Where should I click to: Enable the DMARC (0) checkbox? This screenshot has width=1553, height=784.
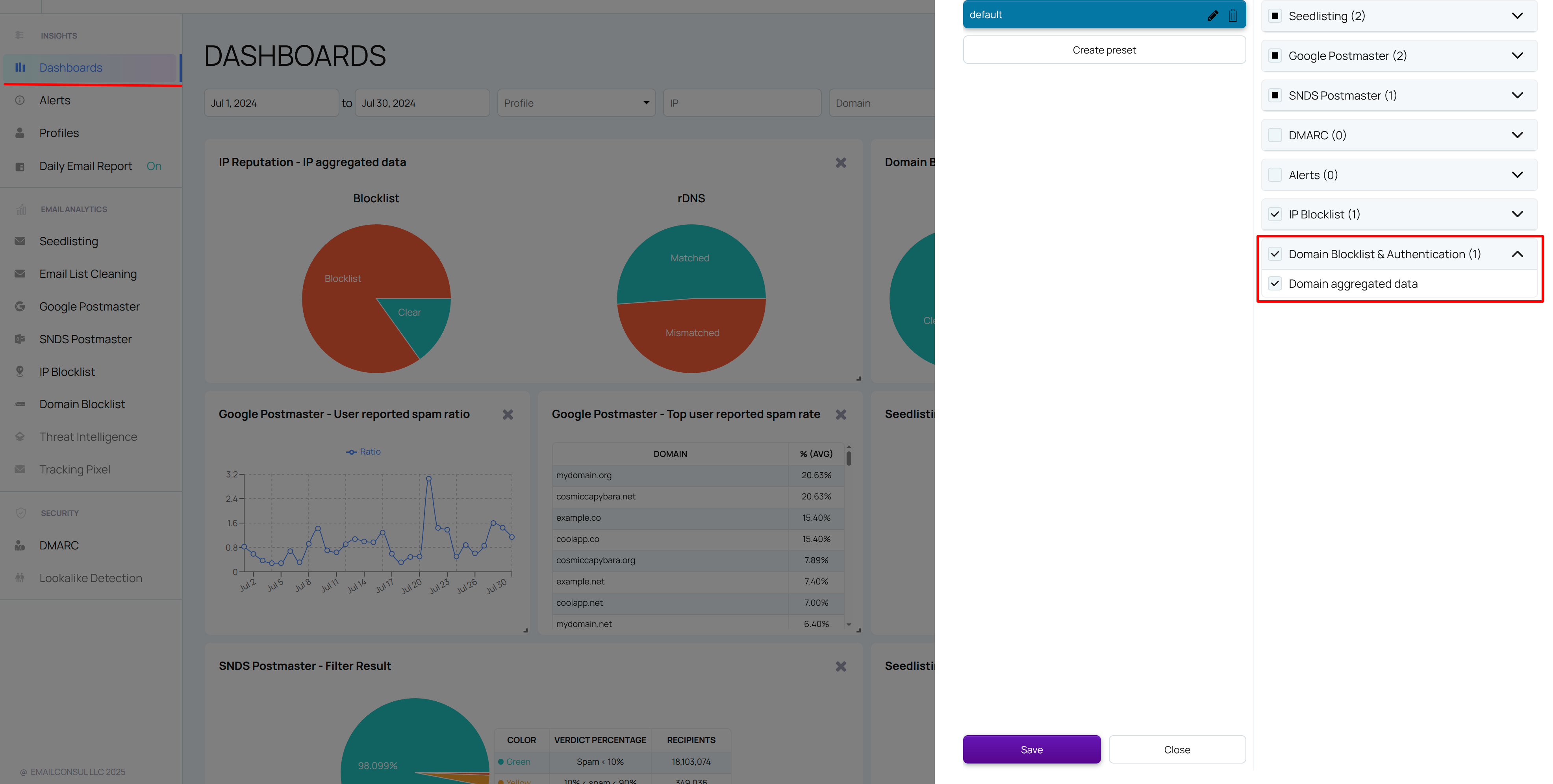pyautogui.click(x=1275, y=135)
